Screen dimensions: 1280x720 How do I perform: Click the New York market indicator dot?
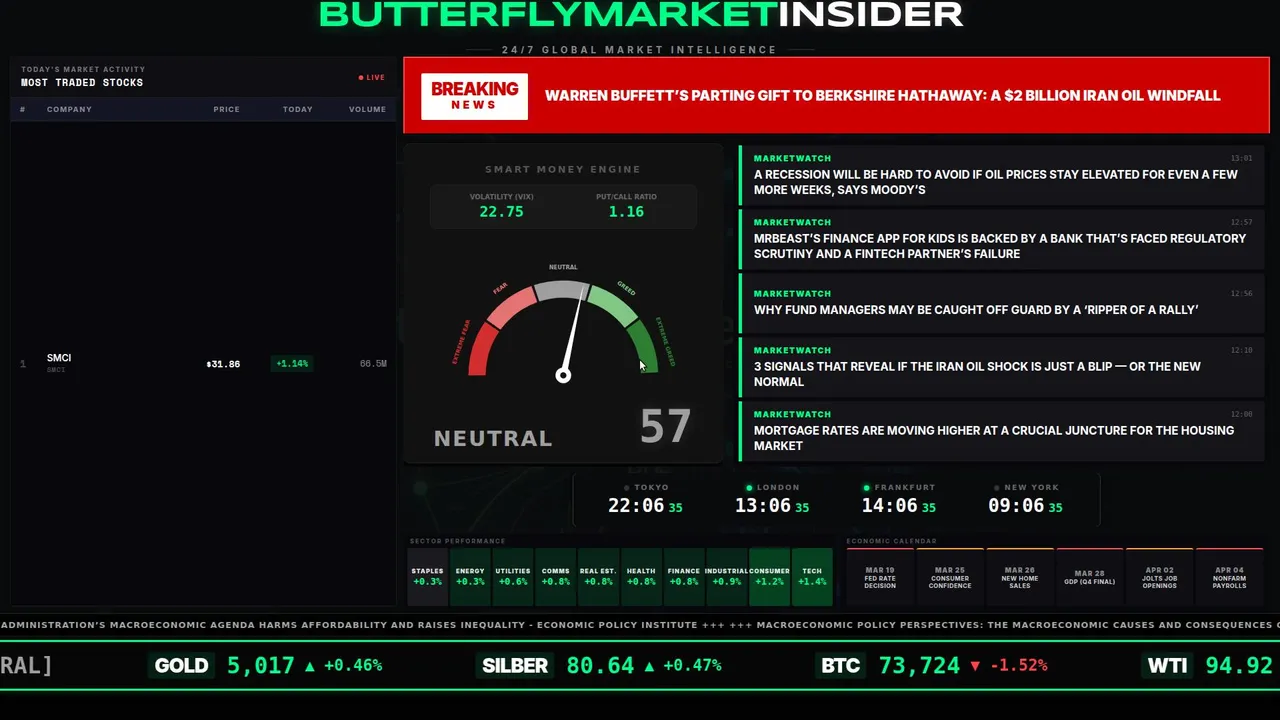coord(996,488)
